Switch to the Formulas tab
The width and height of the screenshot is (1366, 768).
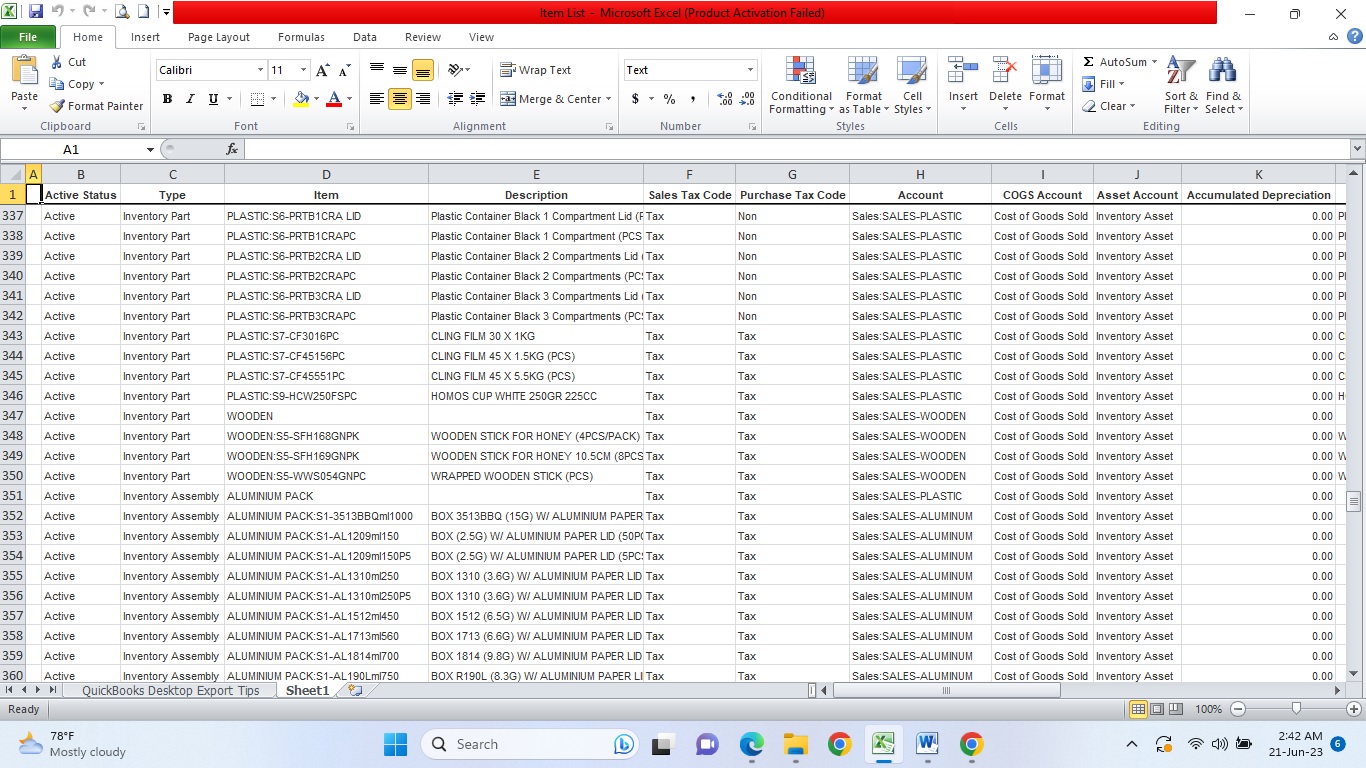click(301, 37)
